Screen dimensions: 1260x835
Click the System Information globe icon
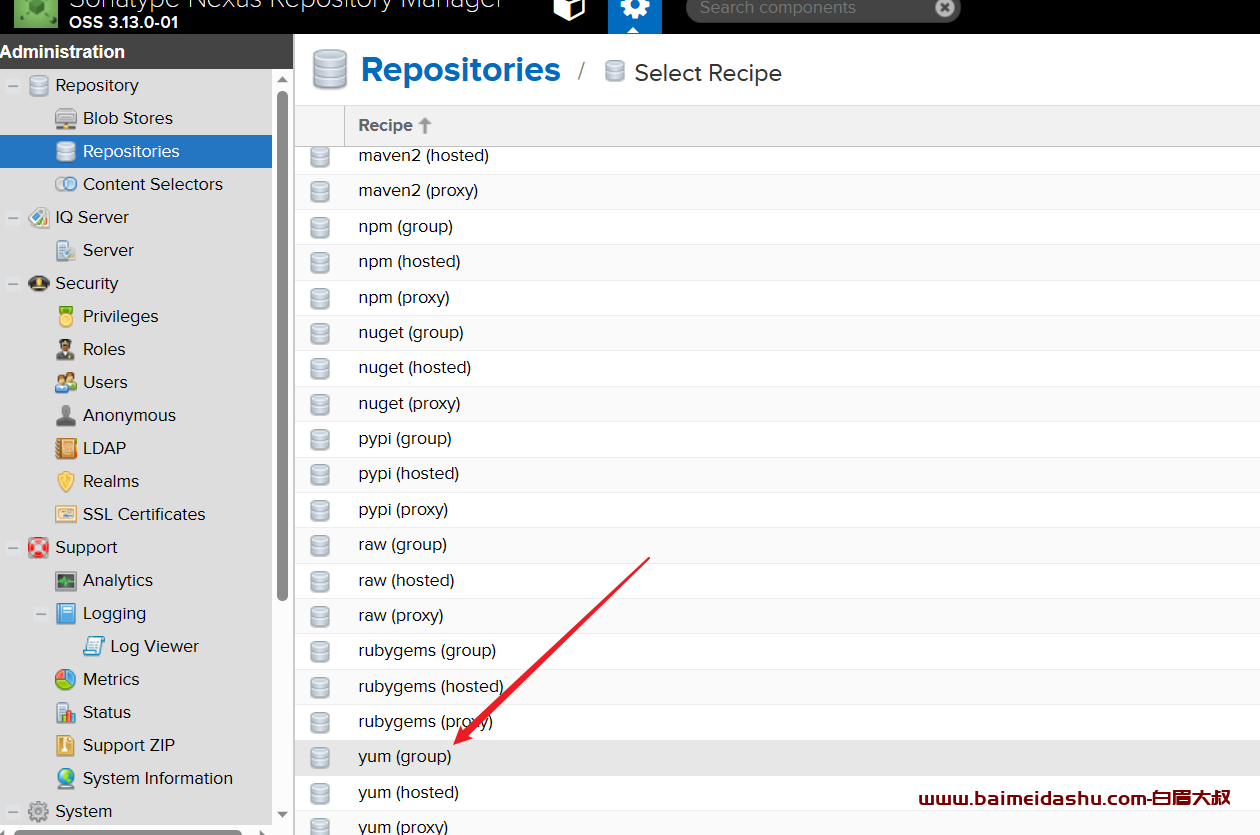tap(66, 778)
